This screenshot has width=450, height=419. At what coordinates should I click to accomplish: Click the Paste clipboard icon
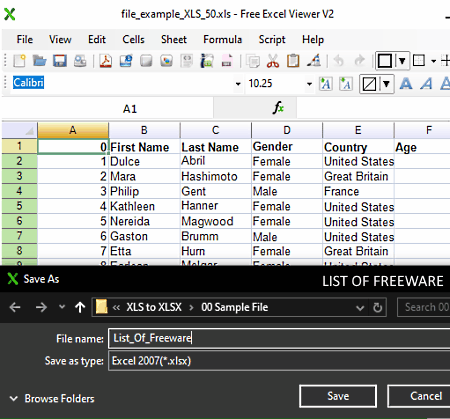click(x=293, y=61)
